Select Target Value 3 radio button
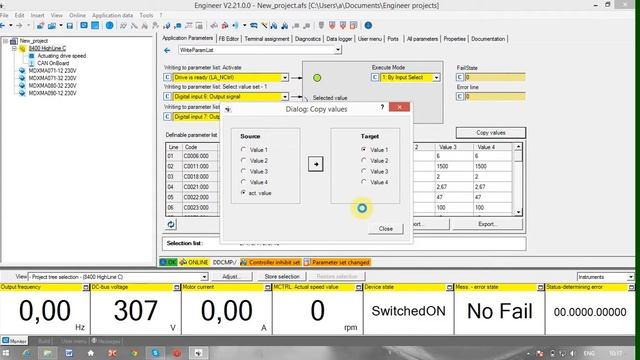 pyautogui.click(x=364, y=171)
